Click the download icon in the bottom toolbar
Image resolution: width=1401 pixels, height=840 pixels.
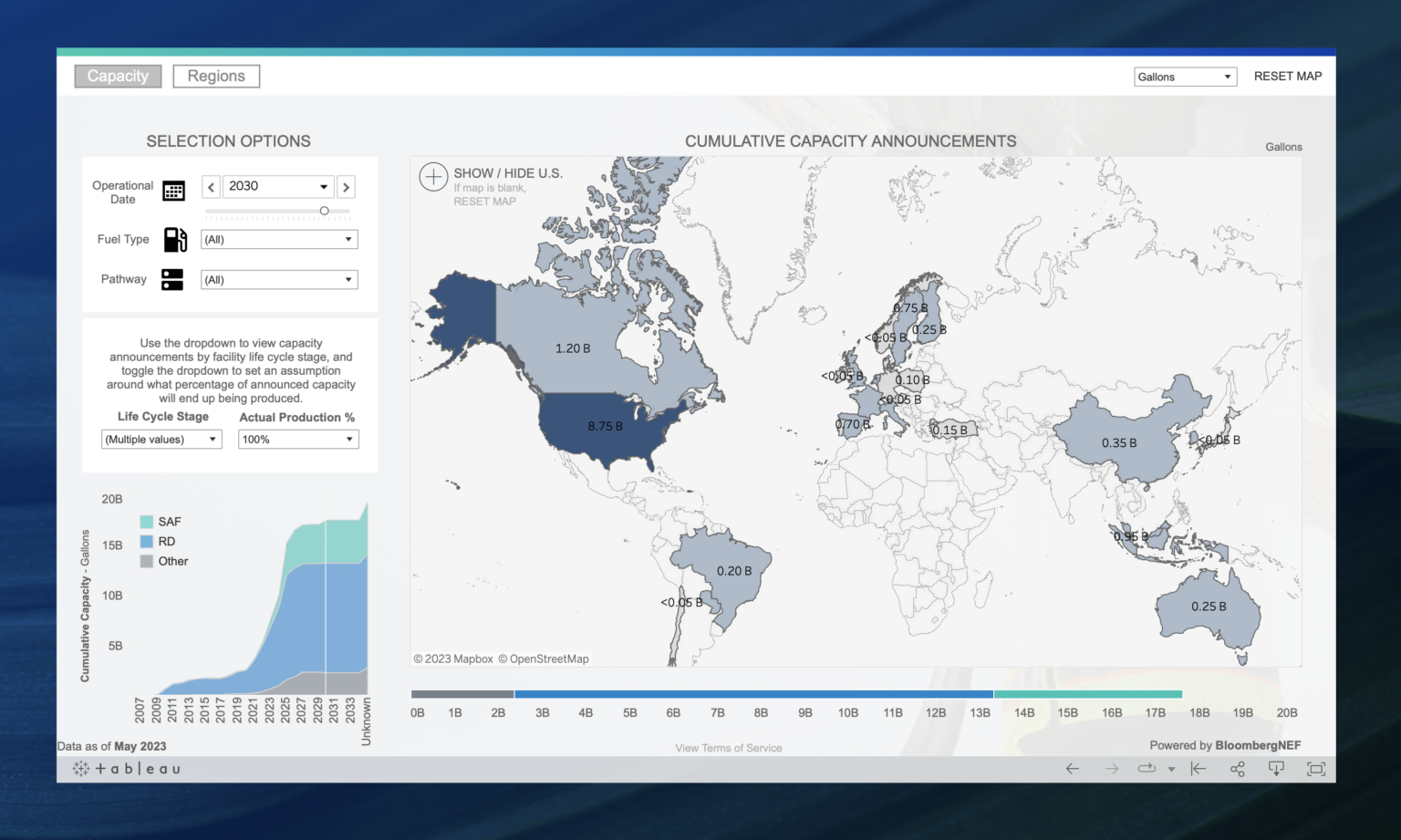coord(1276,769)
